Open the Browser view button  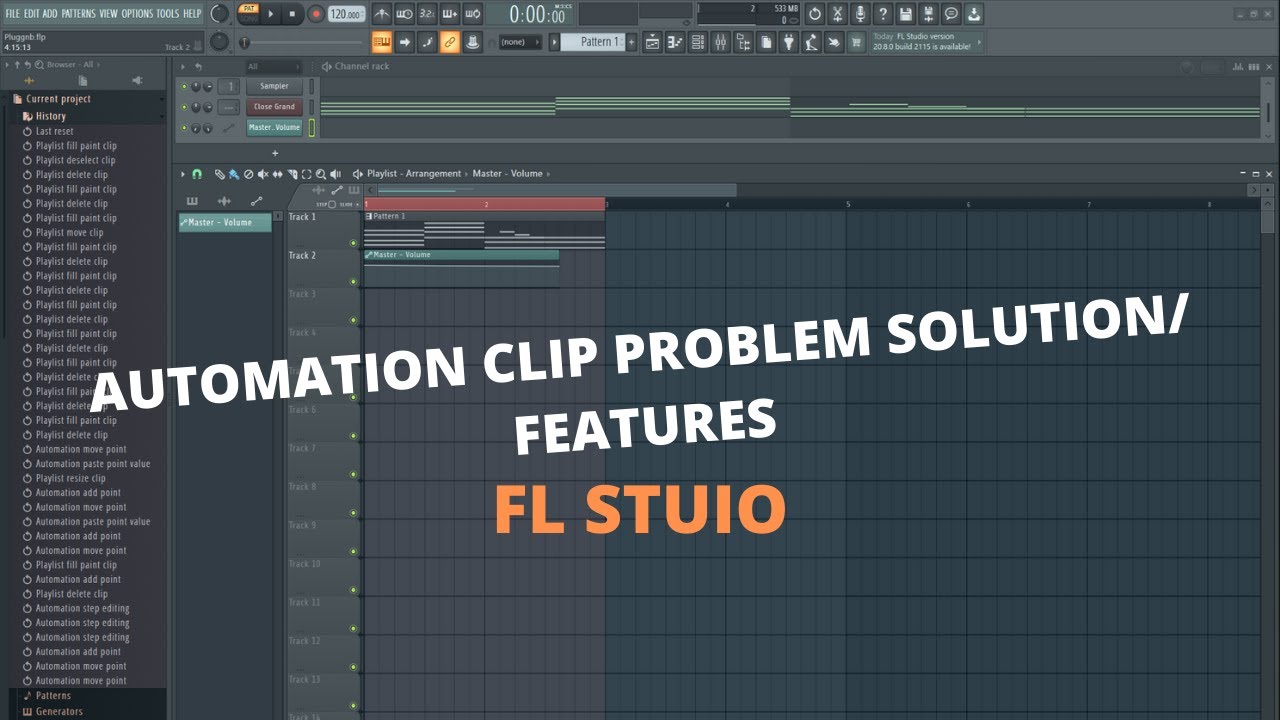tap(743, 42)
